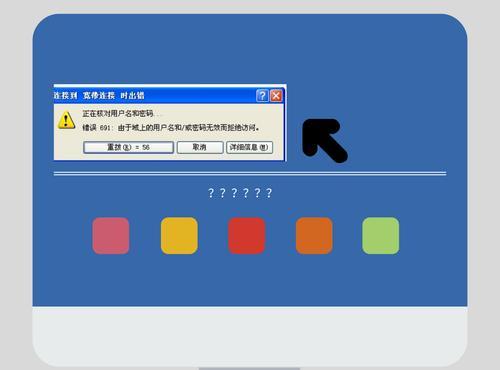Close the connection error dialog
Screen dimensions: 500x370
[276, 96]
